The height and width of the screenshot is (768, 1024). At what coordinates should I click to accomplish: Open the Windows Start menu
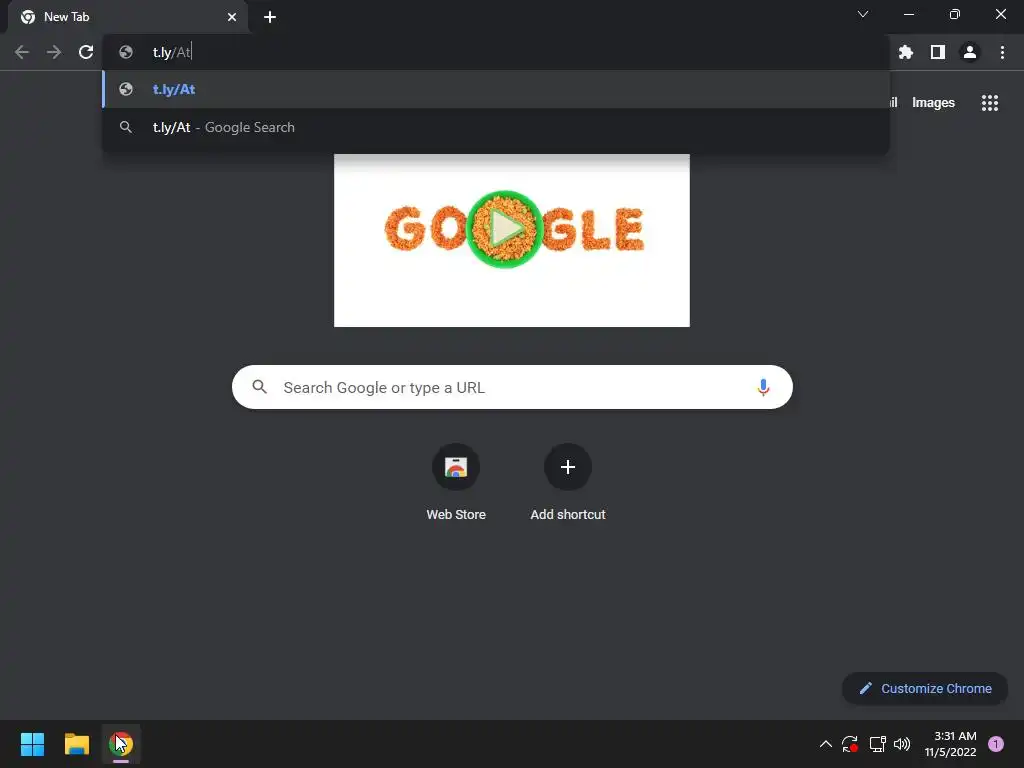(32, 744)
